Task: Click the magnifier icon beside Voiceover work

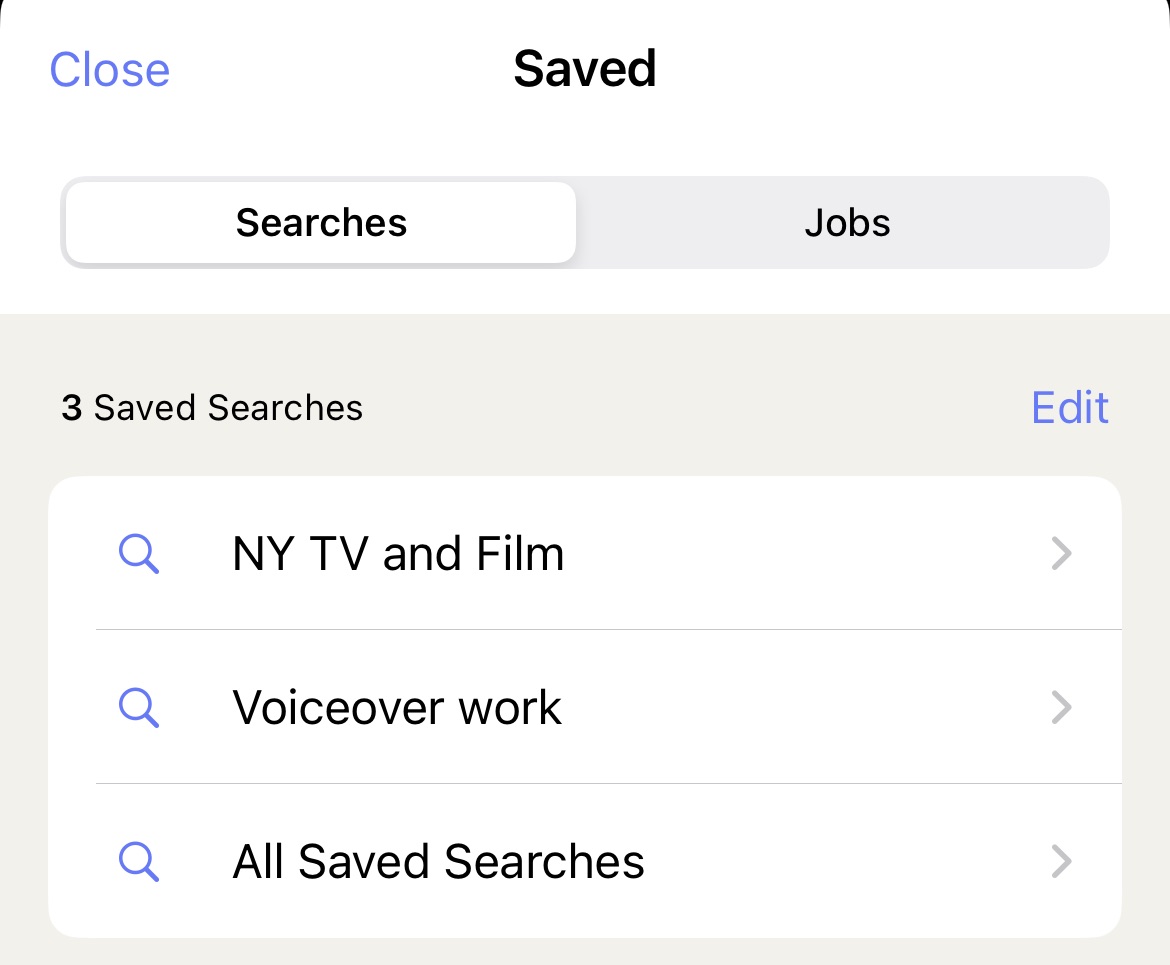Action: [139, 708]
